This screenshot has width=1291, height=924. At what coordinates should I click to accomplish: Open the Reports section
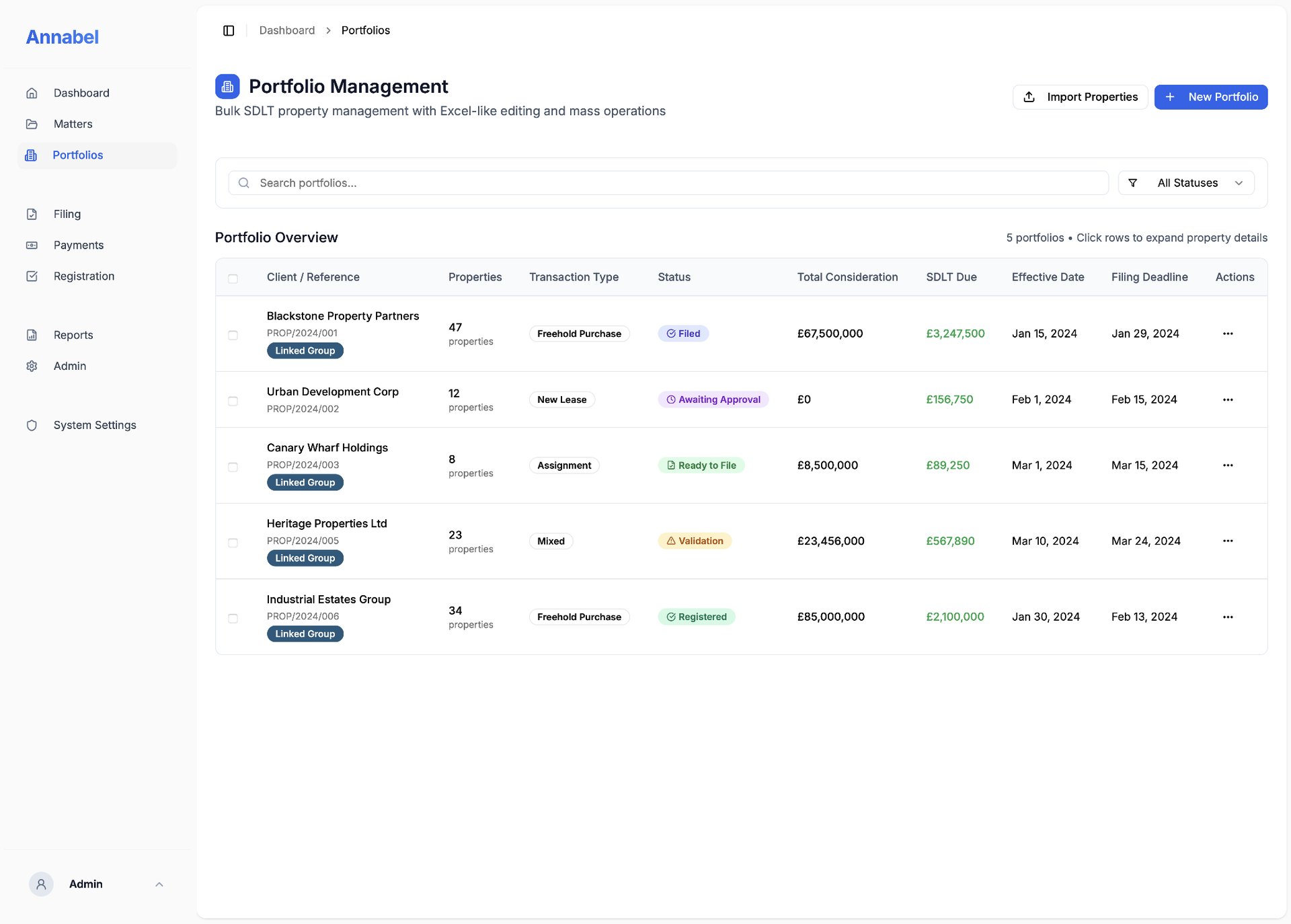(73, 334)
